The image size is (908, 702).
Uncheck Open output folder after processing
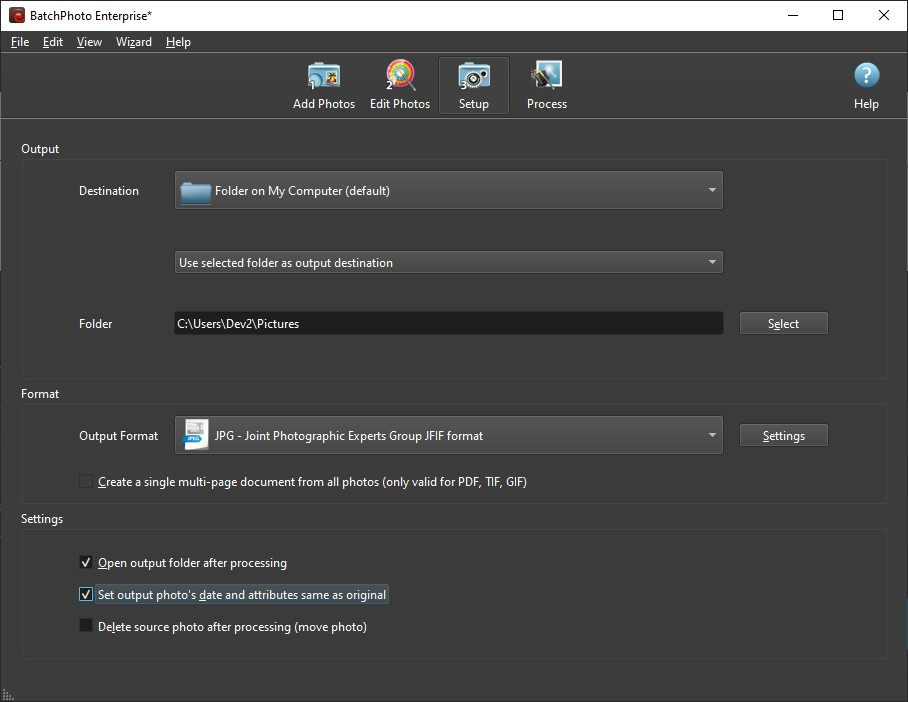click(86, 563)
